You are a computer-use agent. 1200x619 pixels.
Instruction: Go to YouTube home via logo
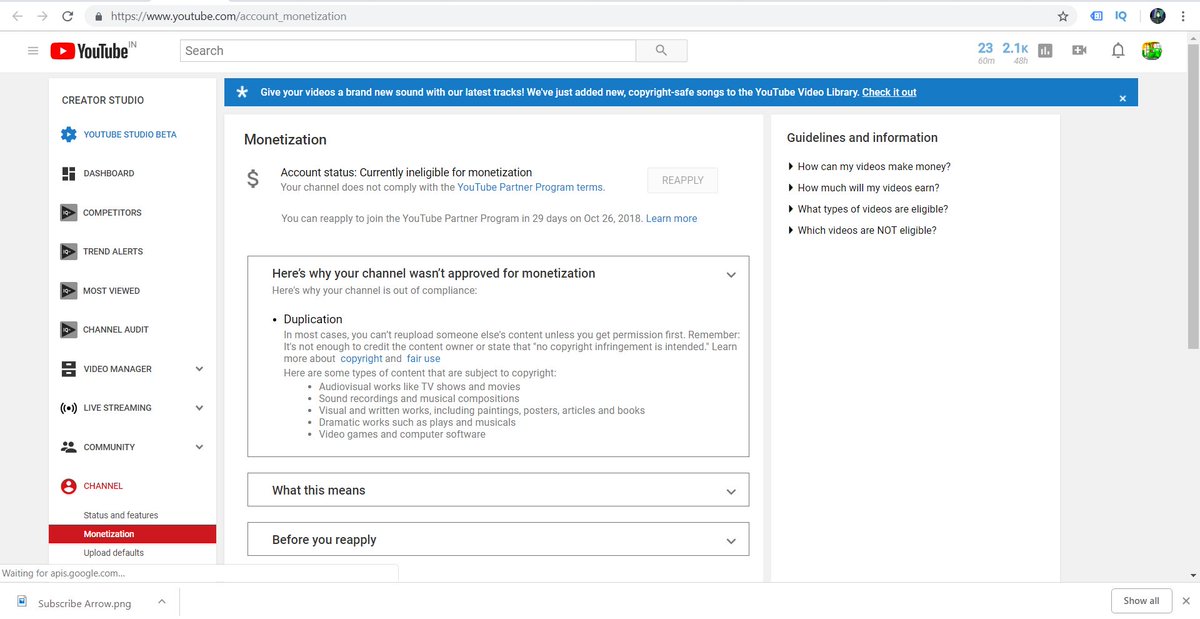92,50
